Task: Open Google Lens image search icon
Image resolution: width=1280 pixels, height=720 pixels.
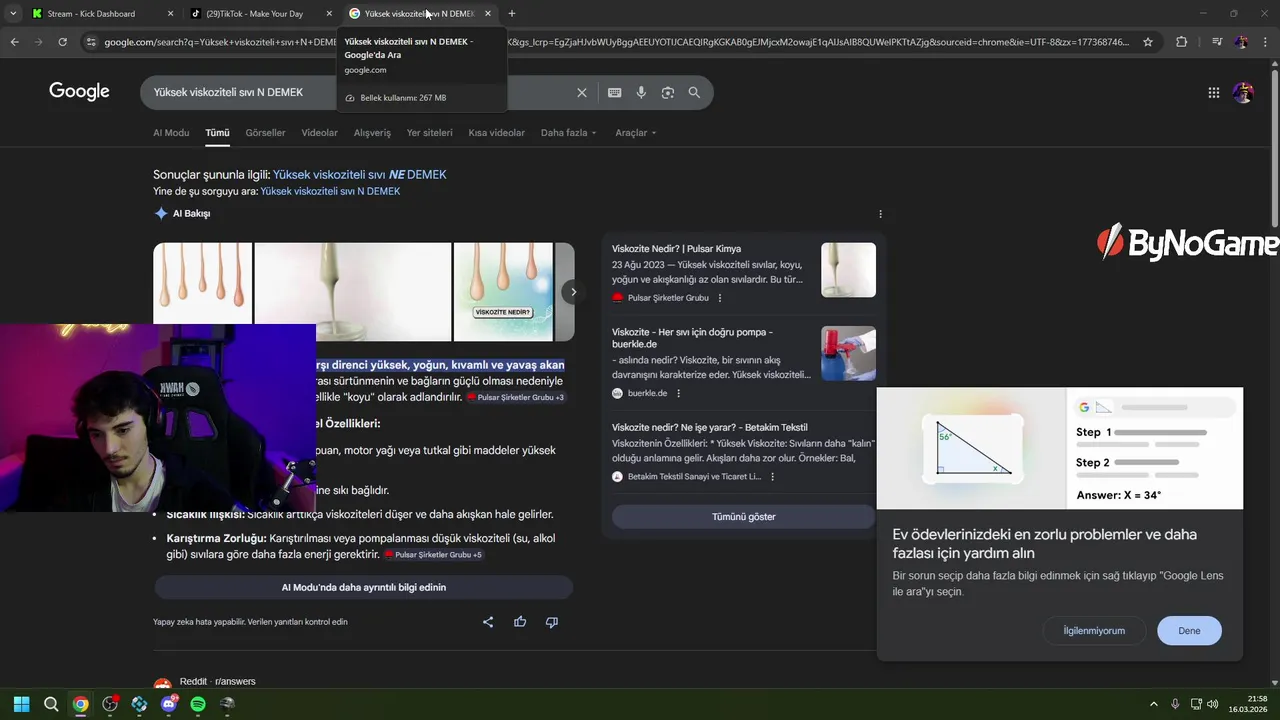Action: (668, 92)
